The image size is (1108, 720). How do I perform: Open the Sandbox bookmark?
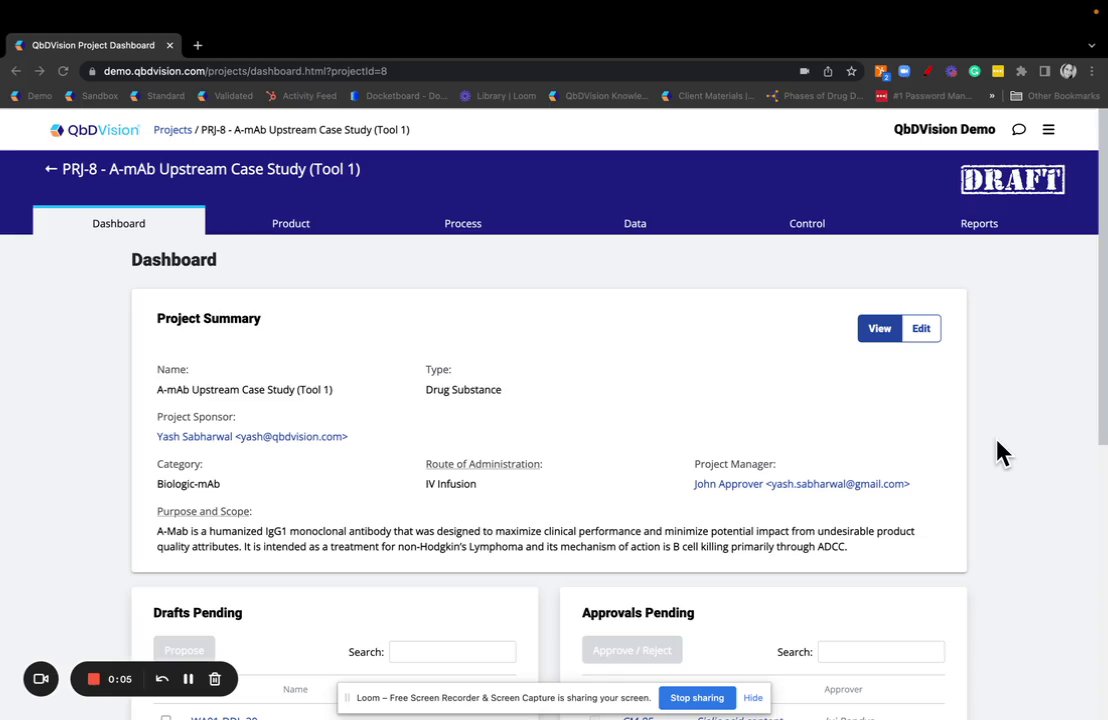[x=91, y=96]
